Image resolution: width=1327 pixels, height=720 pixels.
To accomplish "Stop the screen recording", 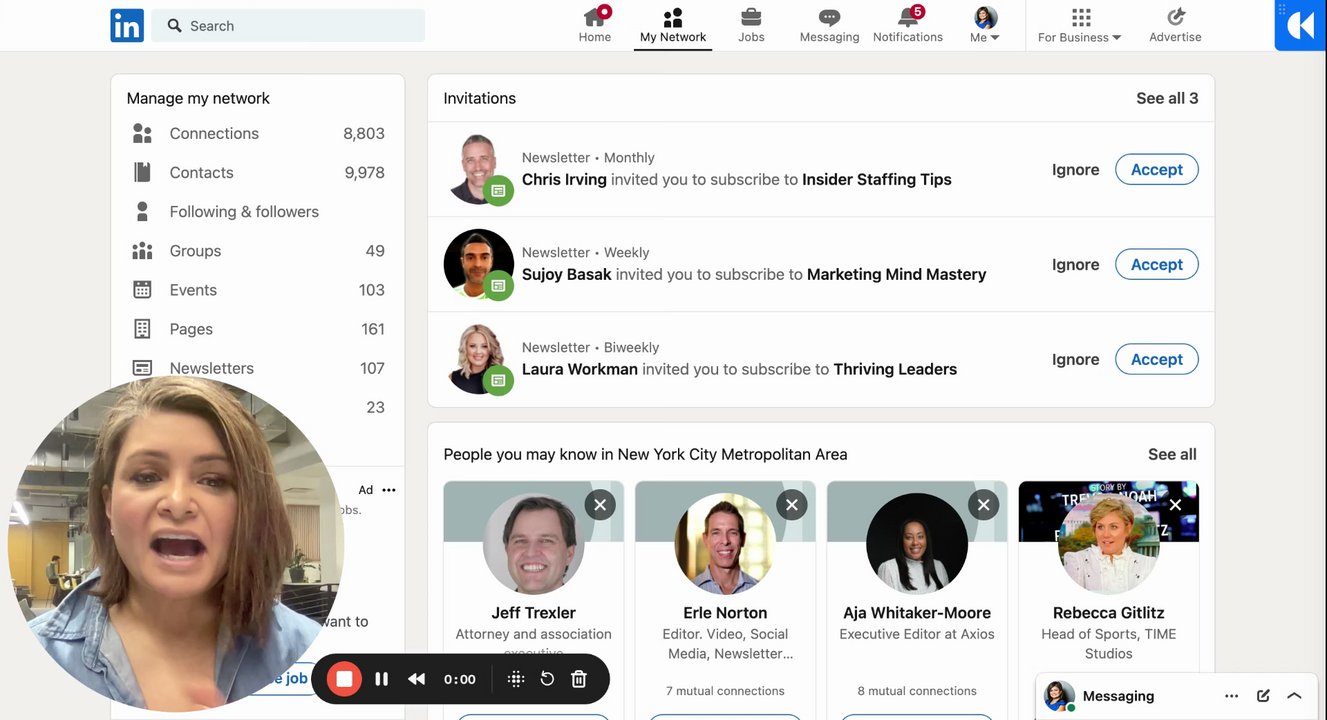I will [344, 679].
